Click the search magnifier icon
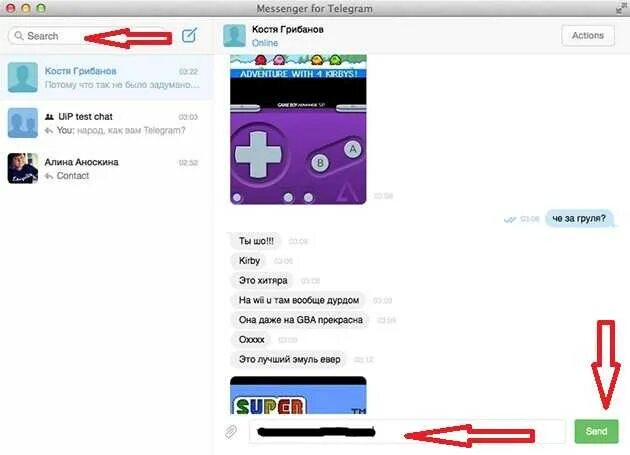 pyautogui.click(x=19, y=36)
